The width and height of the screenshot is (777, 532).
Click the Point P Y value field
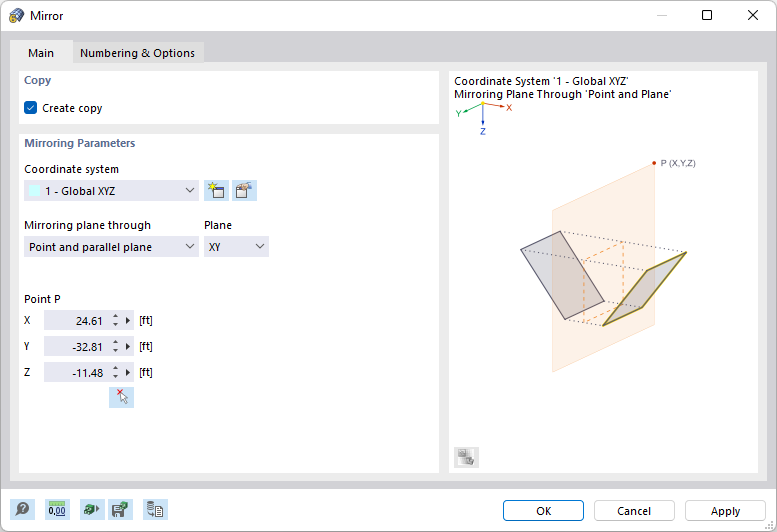pyautogui.click(x=77, y=346)
